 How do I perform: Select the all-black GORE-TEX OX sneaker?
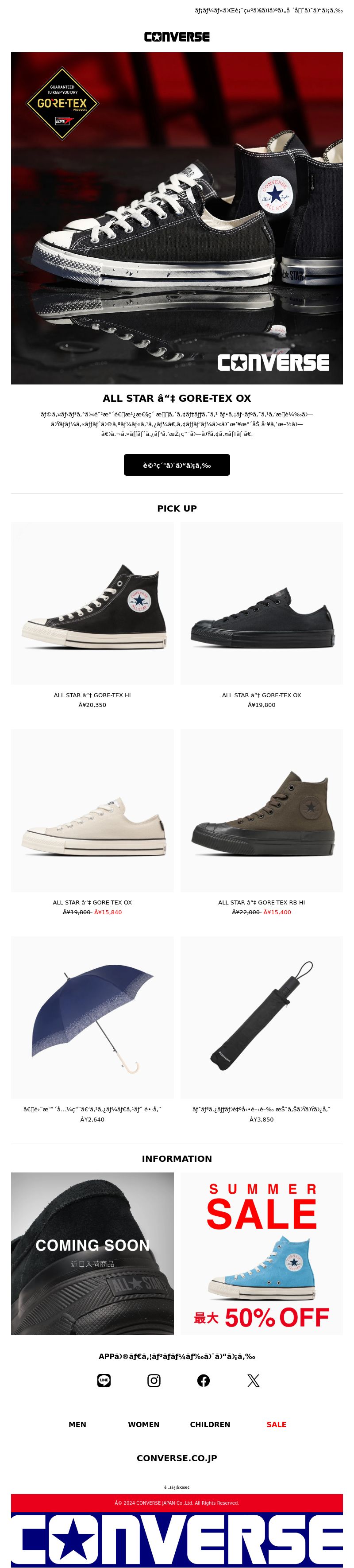coord(262,603)
